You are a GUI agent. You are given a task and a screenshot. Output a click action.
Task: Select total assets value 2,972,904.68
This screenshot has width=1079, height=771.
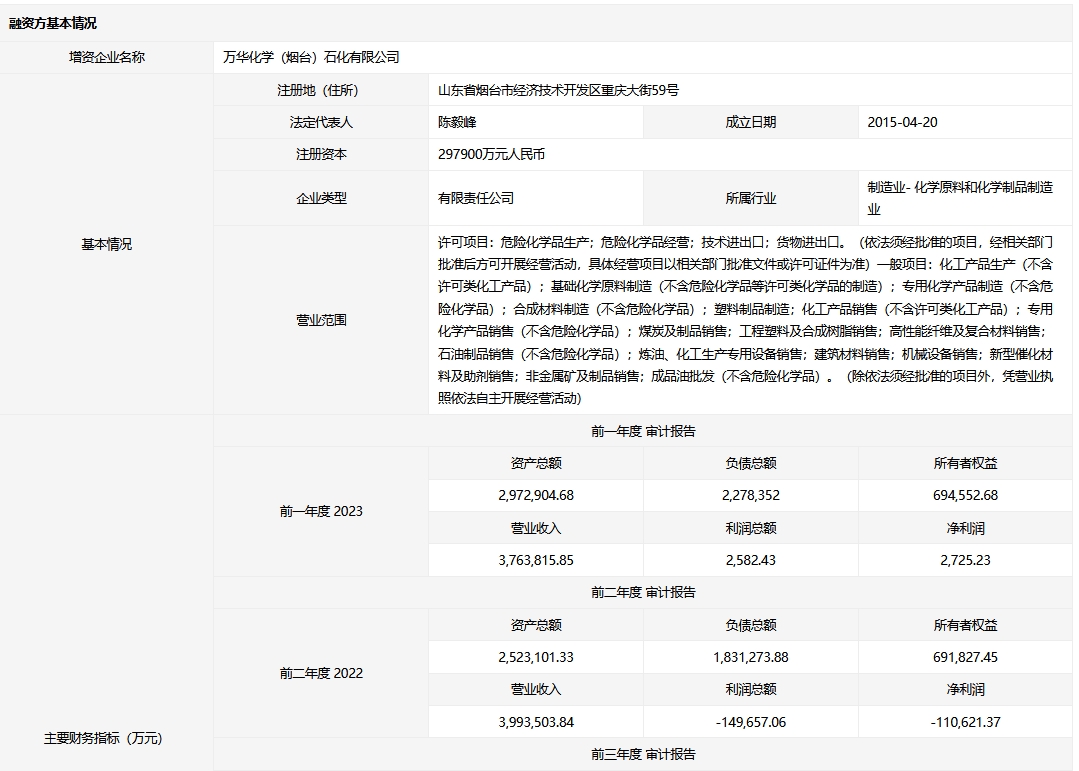coord(535,496)
